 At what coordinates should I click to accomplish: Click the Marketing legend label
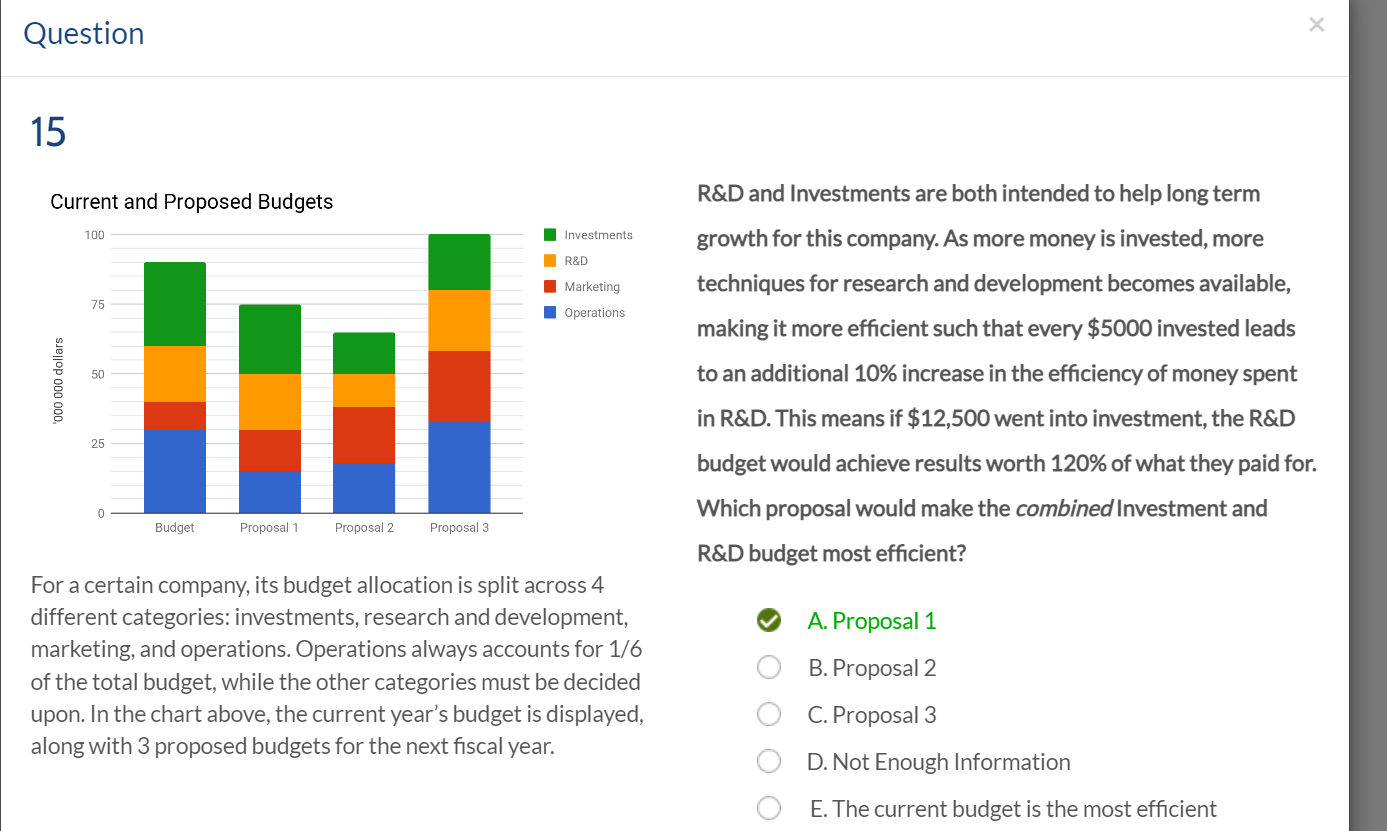click(592, 287)
